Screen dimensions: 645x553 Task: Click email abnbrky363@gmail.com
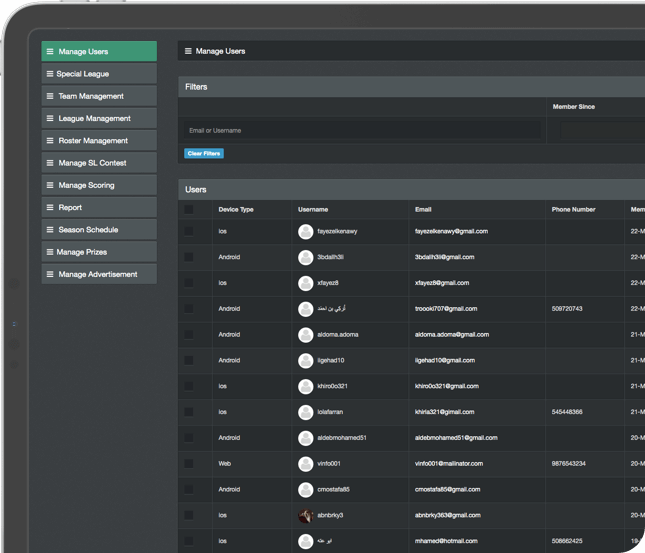448,515
